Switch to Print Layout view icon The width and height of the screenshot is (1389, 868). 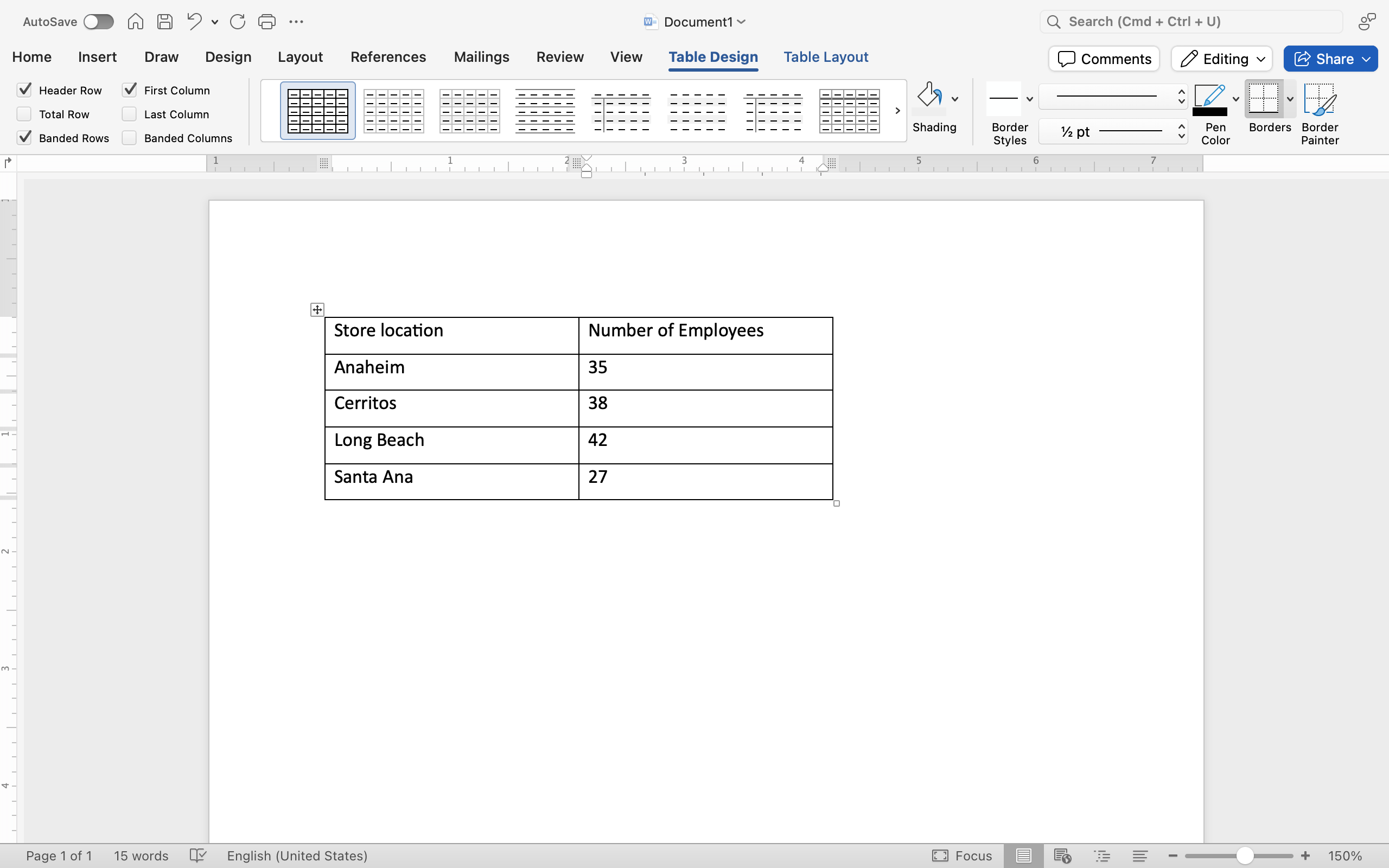click(1023, 856)
